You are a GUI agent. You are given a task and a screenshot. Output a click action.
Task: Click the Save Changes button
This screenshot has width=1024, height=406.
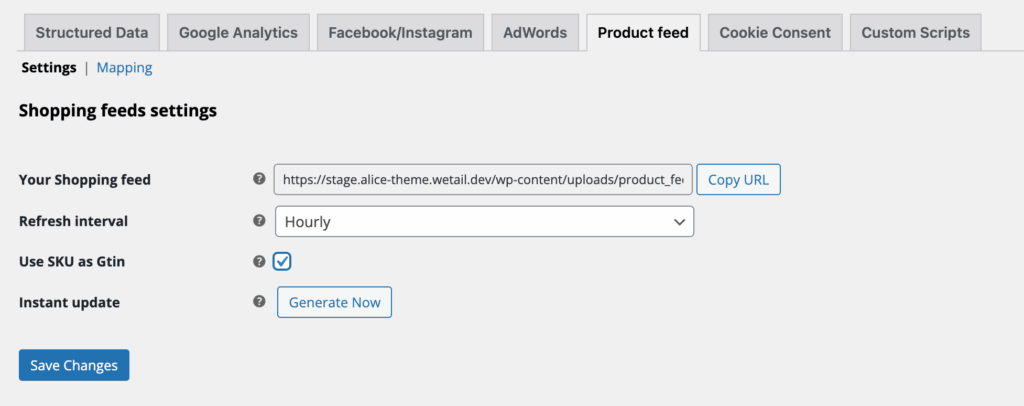click(74, 365)
